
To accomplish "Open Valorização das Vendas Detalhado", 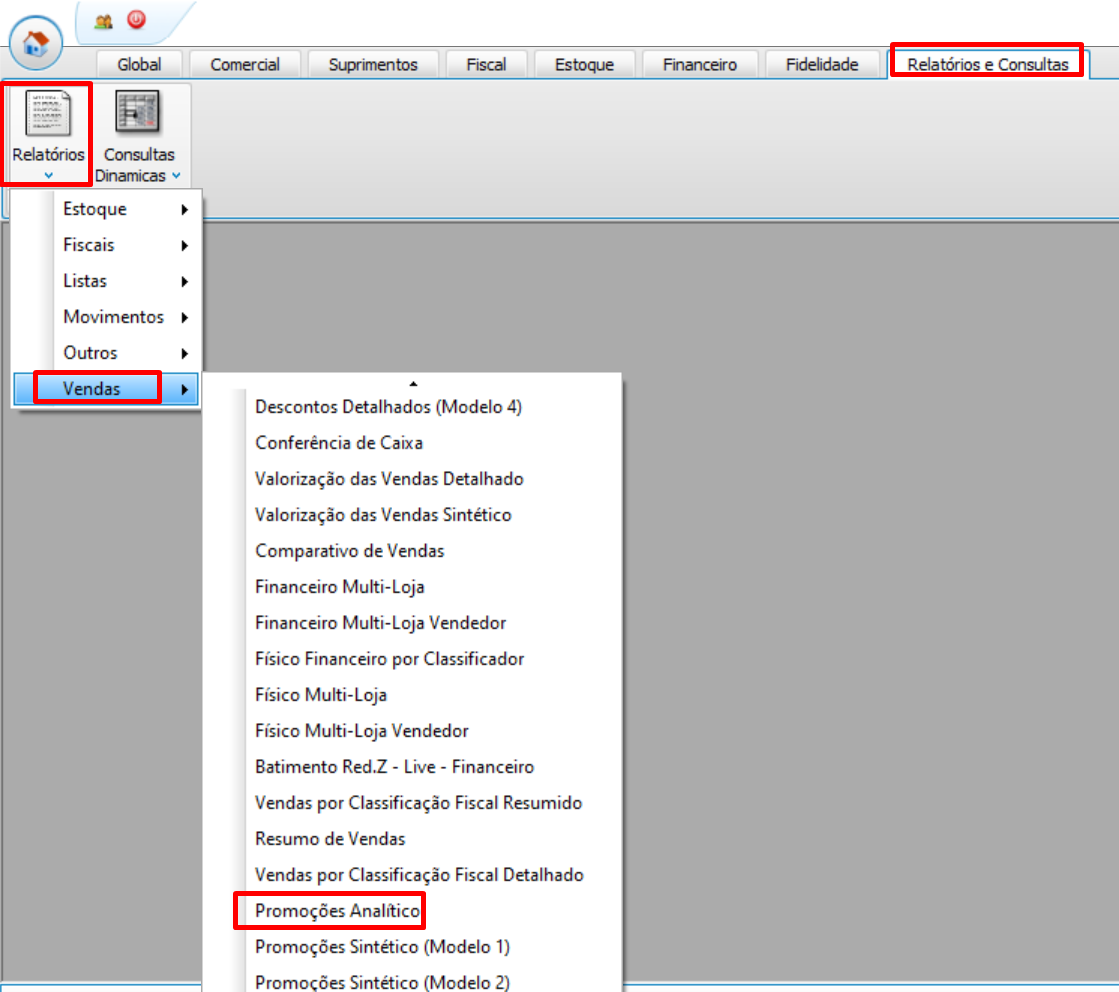I will tap(389, 479).
